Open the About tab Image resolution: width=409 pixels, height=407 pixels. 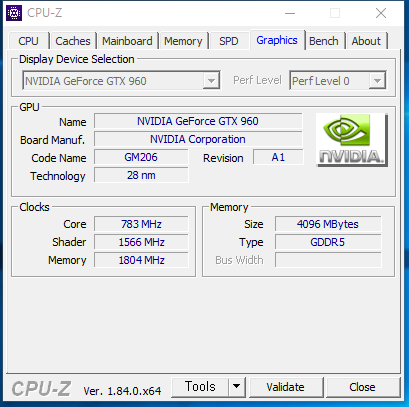coord(366,41)
